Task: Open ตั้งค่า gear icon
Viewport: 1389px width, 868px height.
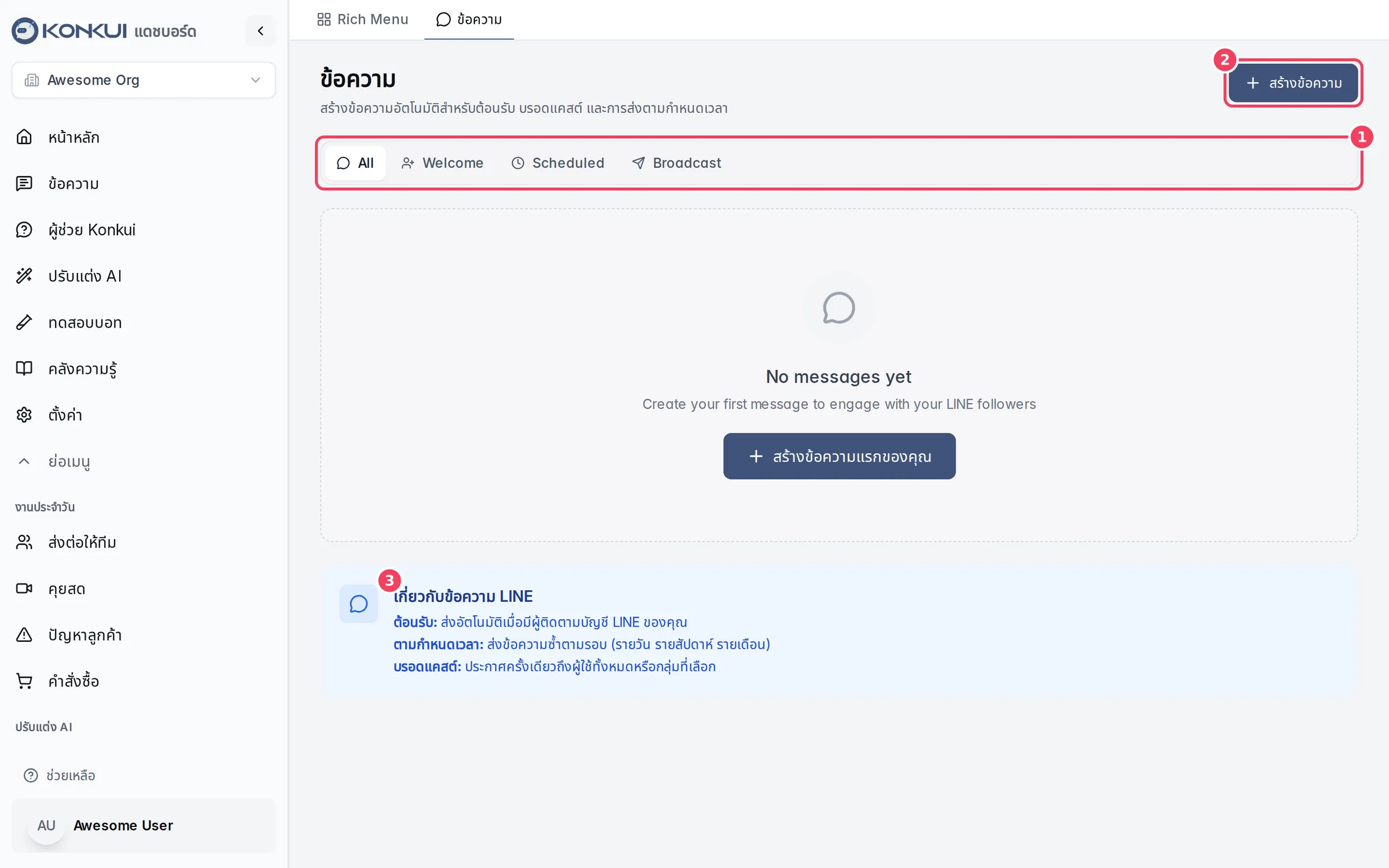Action: [24, 415]
